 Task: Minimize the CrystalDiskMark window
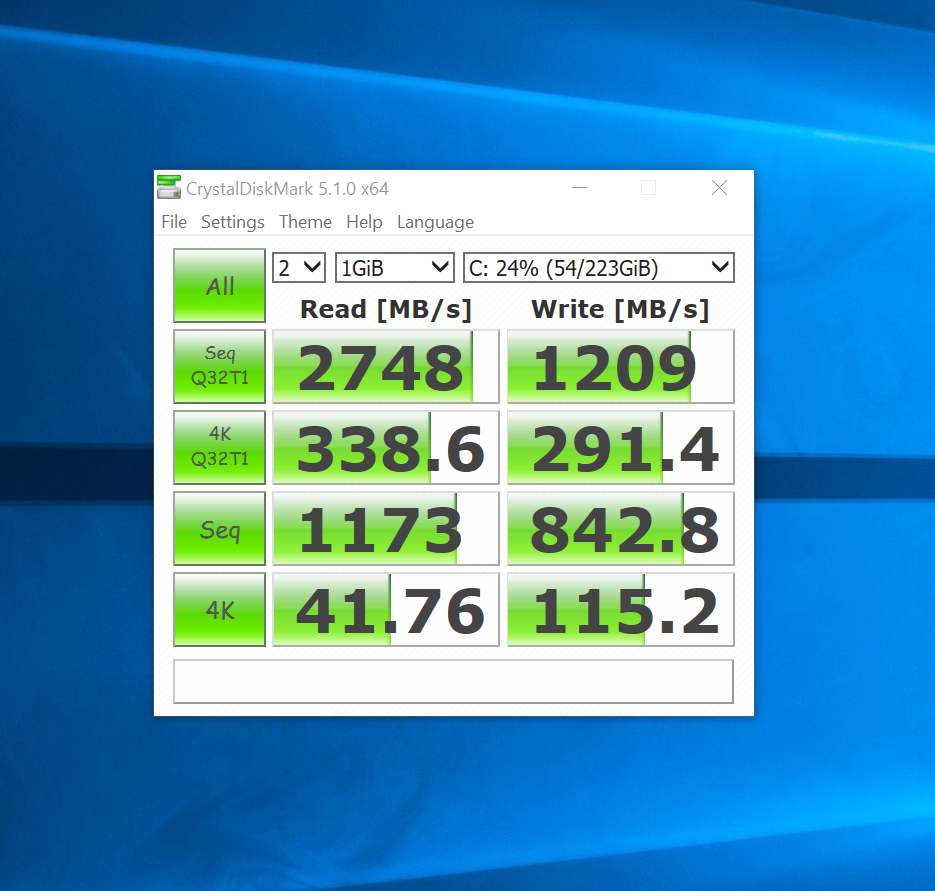[x=580, y=188]
